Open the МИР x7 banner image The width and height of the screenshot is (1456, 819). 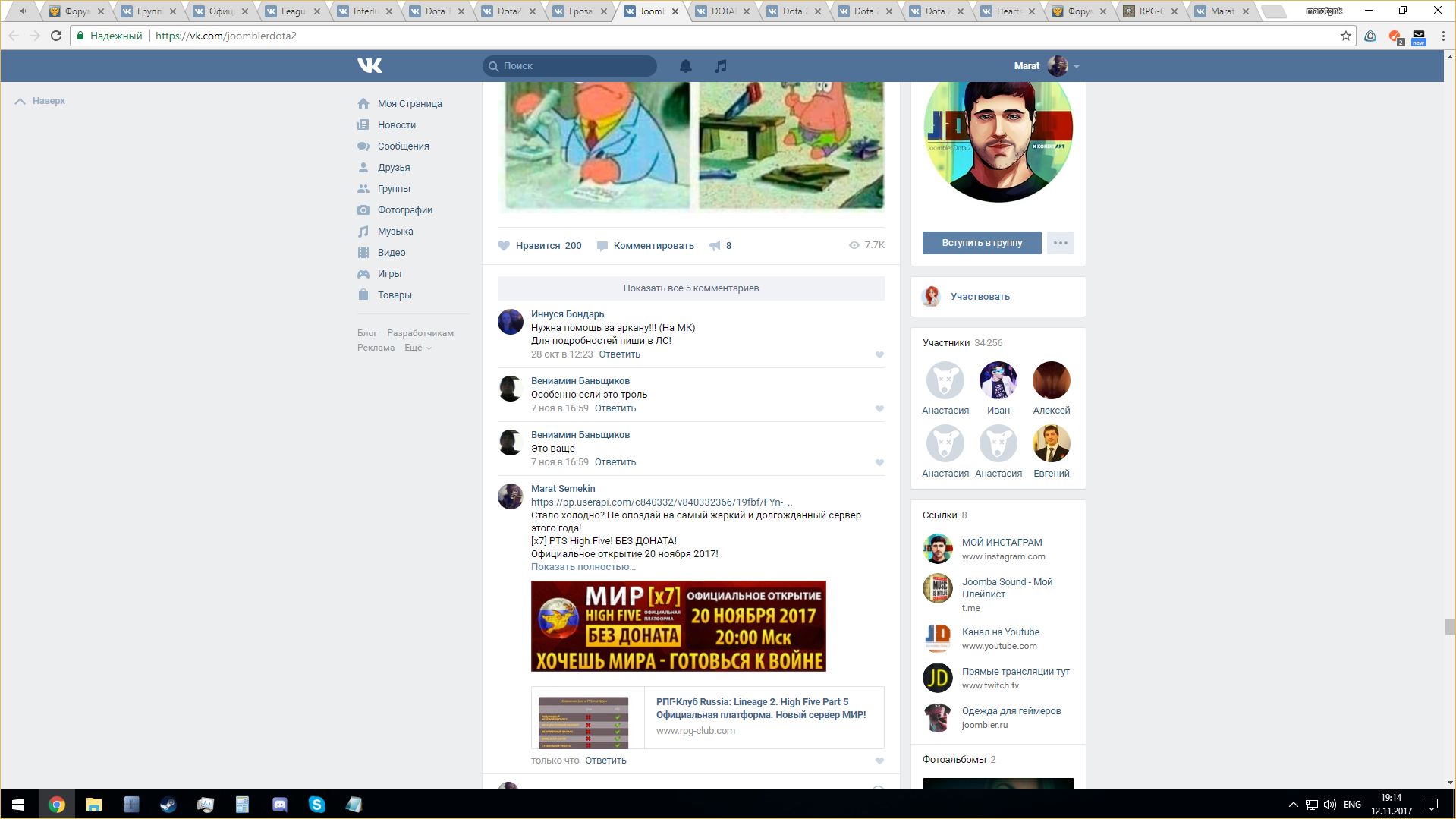tap(678, 626)
